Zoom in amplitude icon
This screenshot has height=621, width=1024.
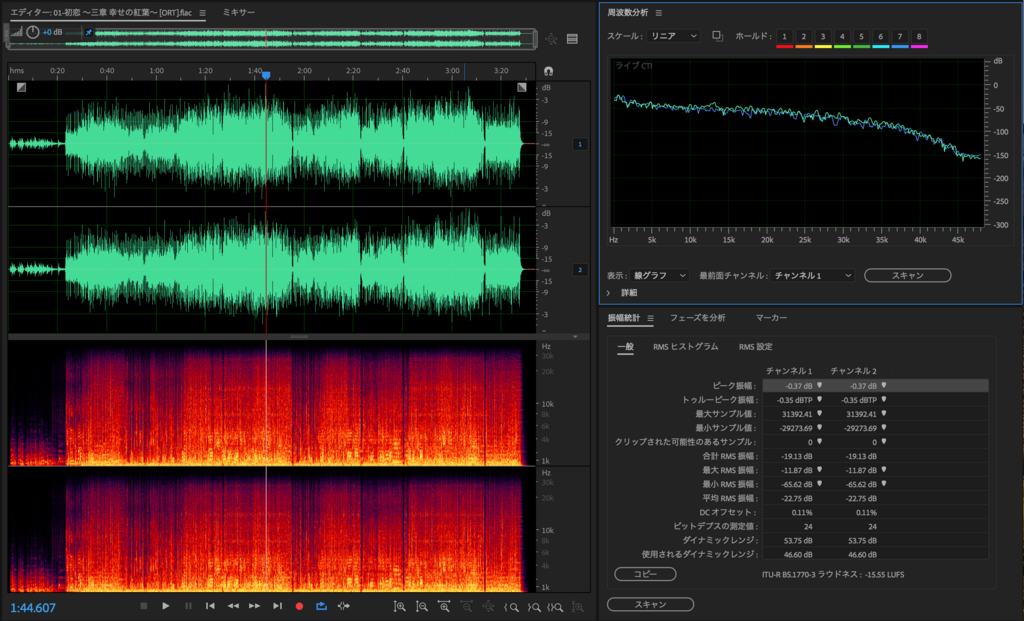[x=400, y=607]
